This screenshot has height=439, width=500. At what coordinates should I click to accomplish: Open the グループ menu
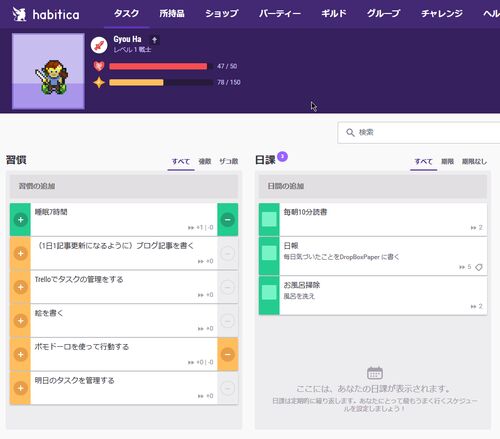pos(383,14)
